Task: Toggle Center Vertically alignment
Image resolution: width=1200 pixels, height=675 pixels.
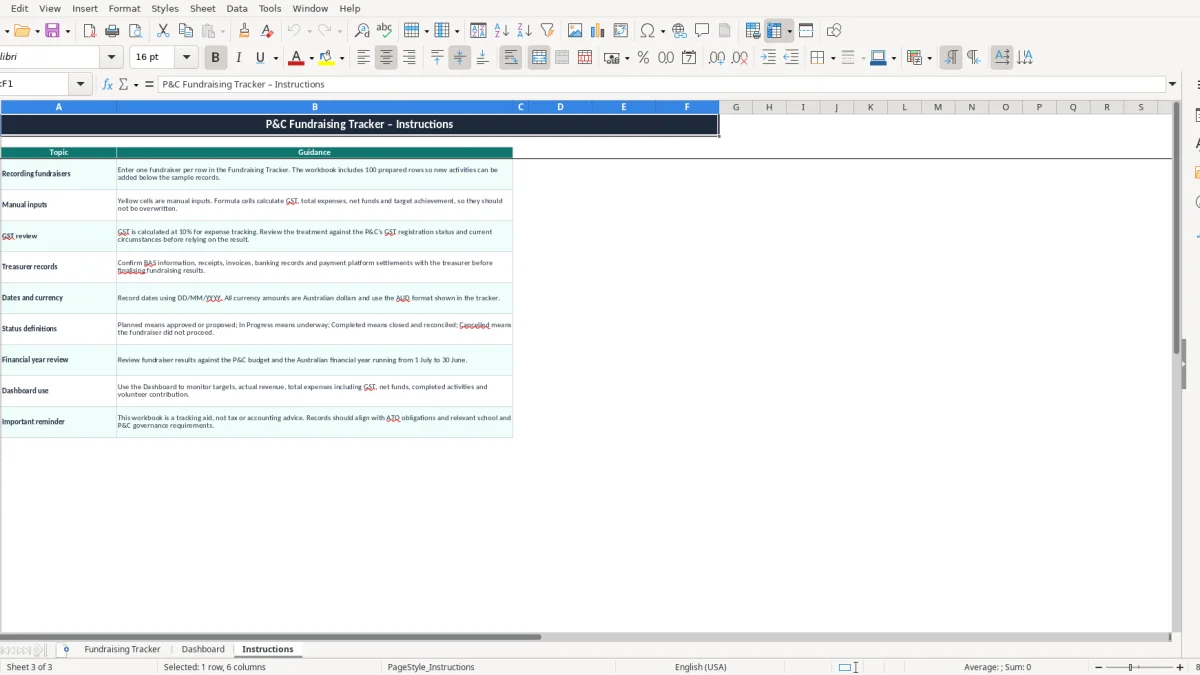Action: tap(459, 58)
